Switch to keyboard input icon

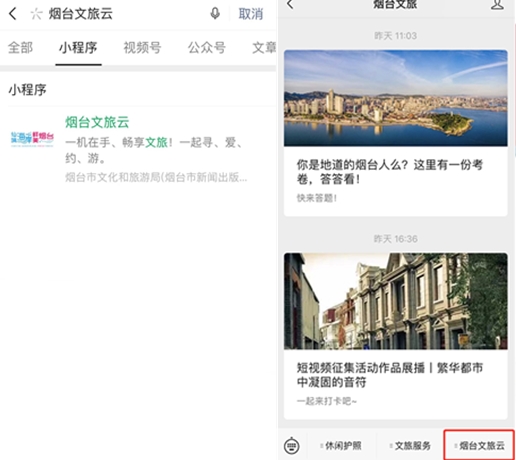(292, 445)
